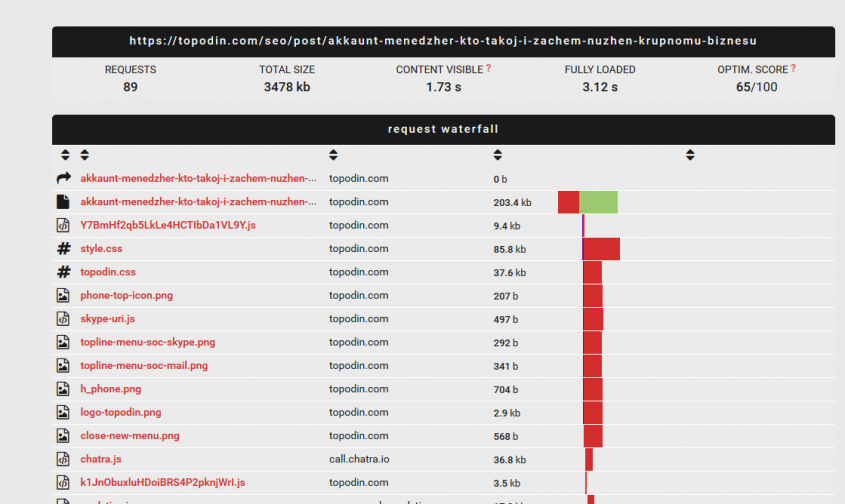Viewport: 845px width, 504px height.
Task: Click the redirect arrow icon in first row
Action: [x=63, y=179]
